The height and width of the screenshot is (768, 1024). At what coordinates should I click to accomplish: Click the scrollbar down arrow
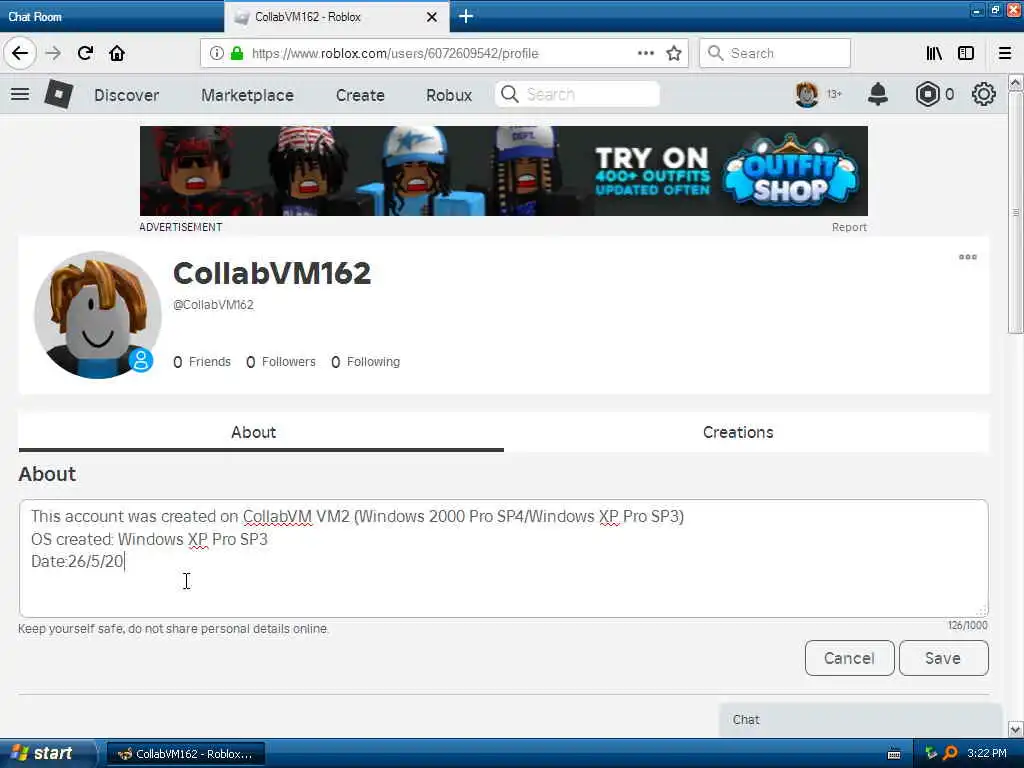[x=1016, y=729]
